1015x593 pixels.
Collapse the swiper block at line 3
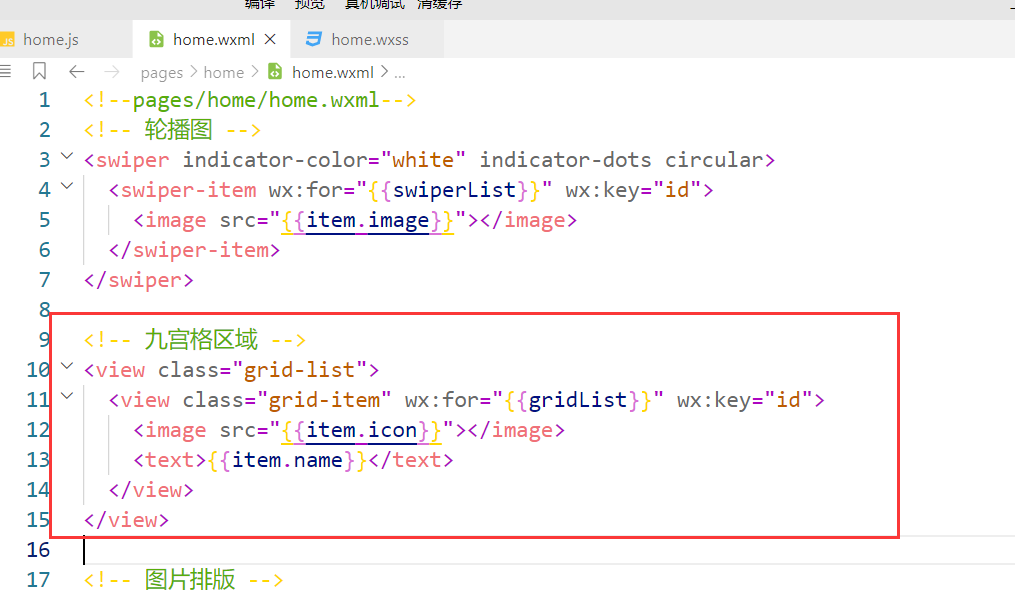(67, 156)
